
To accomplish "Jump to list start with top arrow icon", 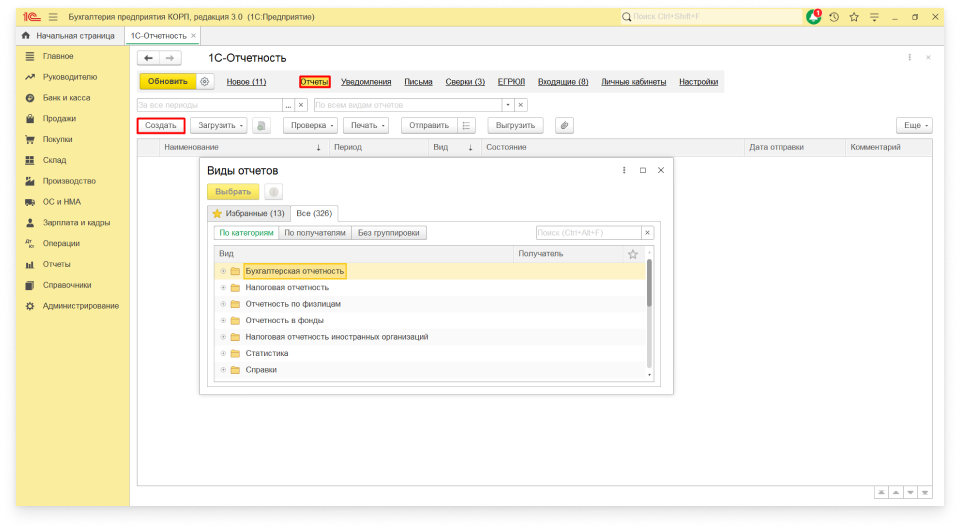I will (881, 493).
